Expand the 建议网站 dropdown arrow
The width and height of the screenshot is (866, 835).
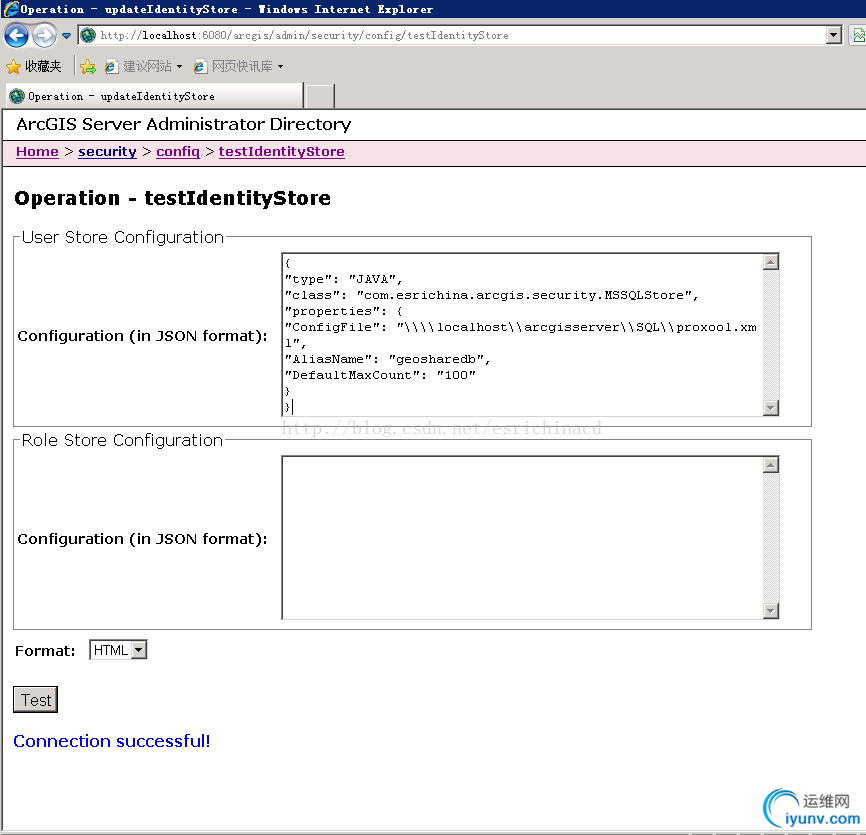coord(179,67)
